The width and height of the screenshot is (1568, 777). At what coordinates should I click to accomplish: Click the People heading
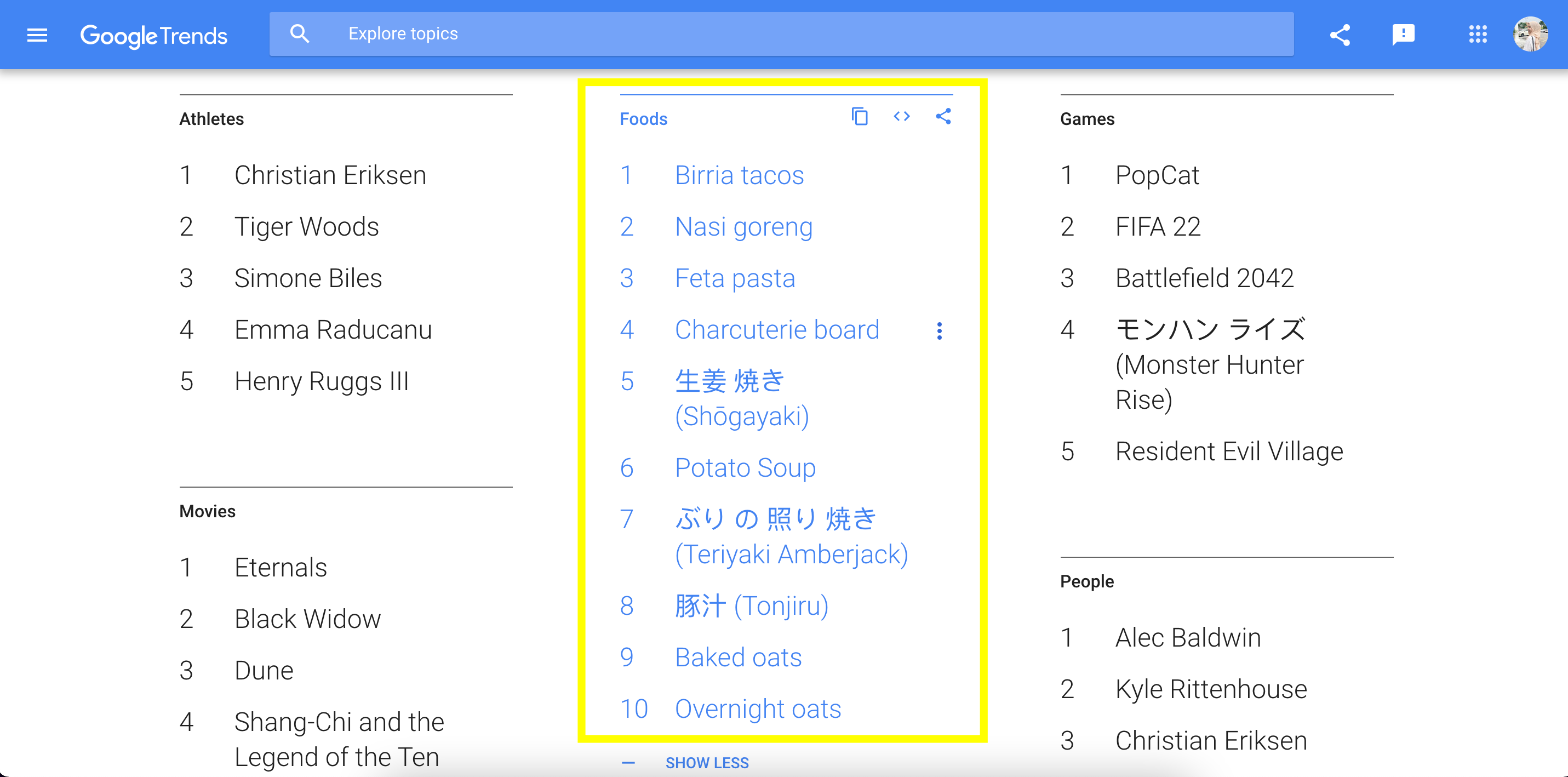pos(1086,581)
